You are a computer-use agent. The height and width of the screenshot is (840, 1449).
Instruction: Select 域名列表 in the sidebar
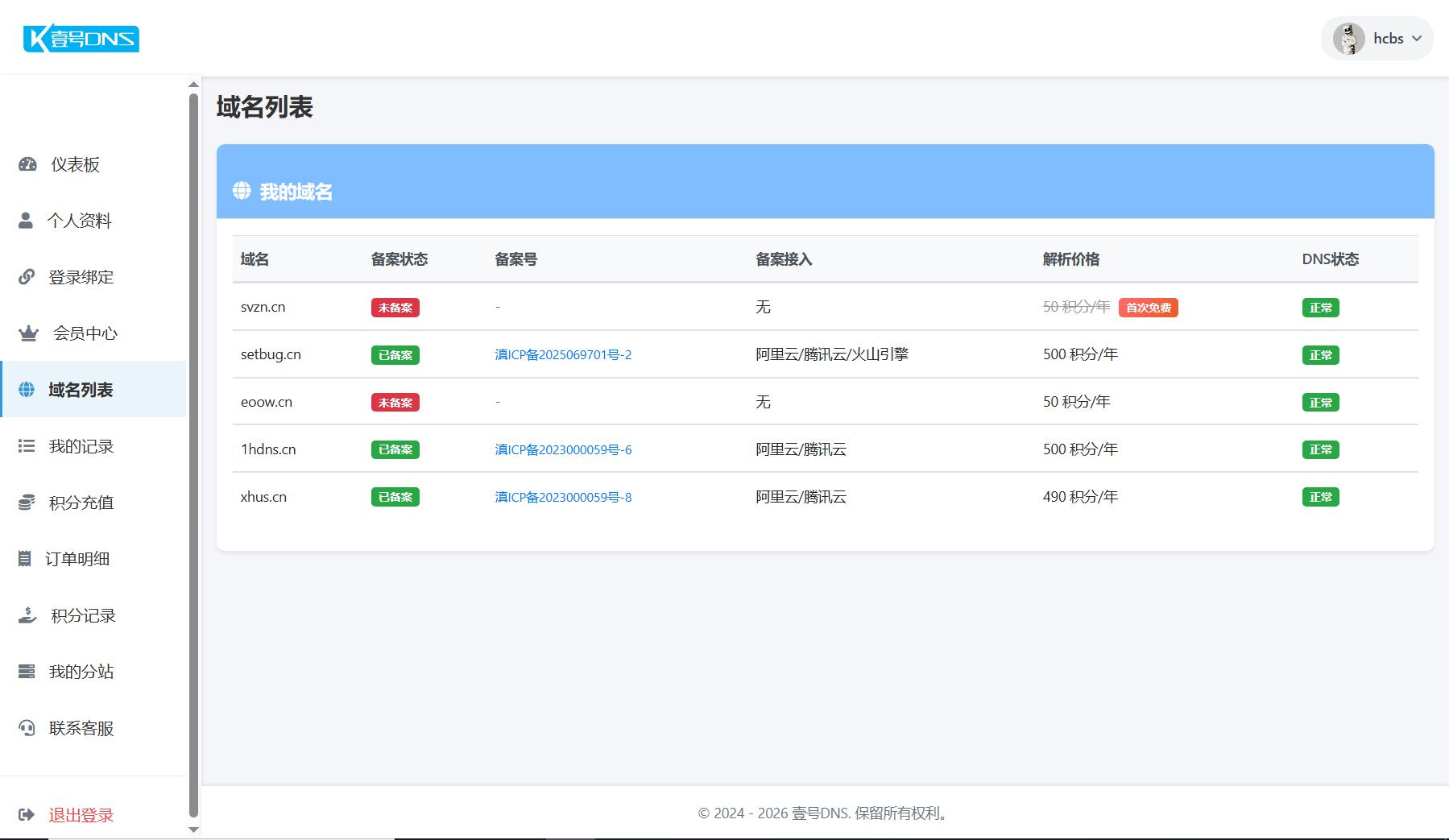click(x=81, y=390)
